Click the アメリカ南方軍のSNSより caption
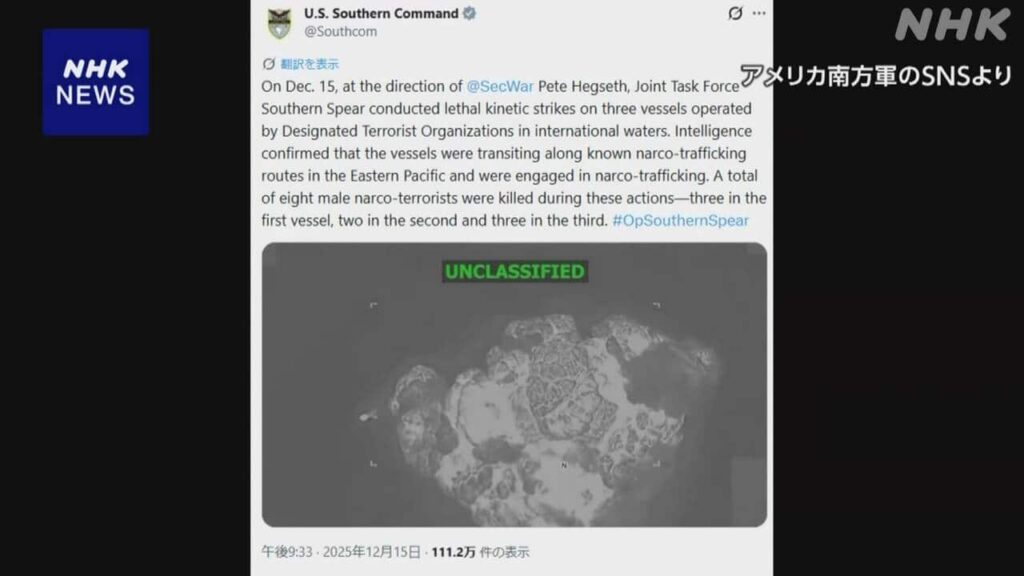Viewport: 1024px width, 576px height. pyautogui.click(x=876, y=76)
